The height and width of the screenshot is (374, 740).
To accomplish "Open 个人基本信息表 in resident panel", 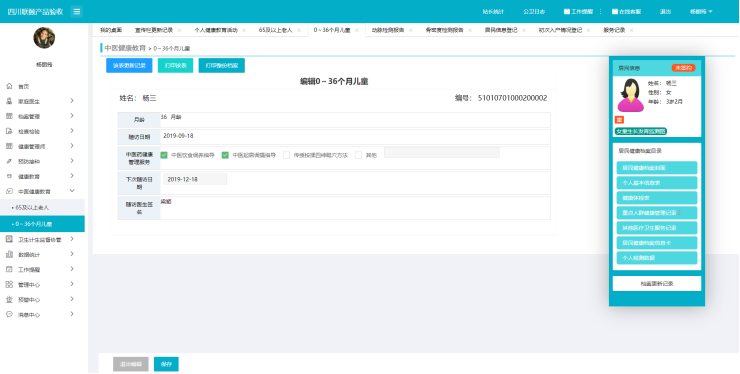I will click(x=657, y=183).
